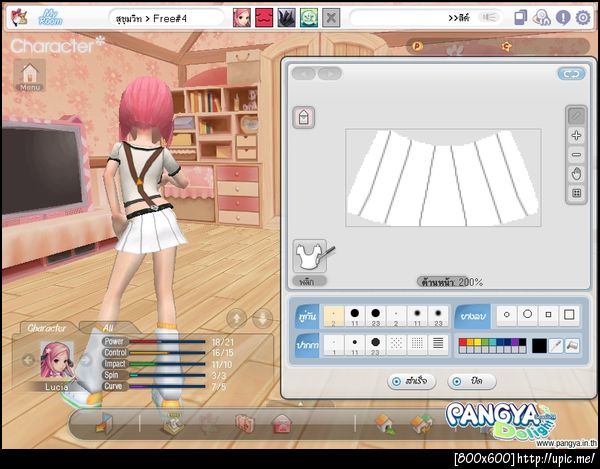Go to next character with right arrow

pyautogui.click(x=86, y=360)
